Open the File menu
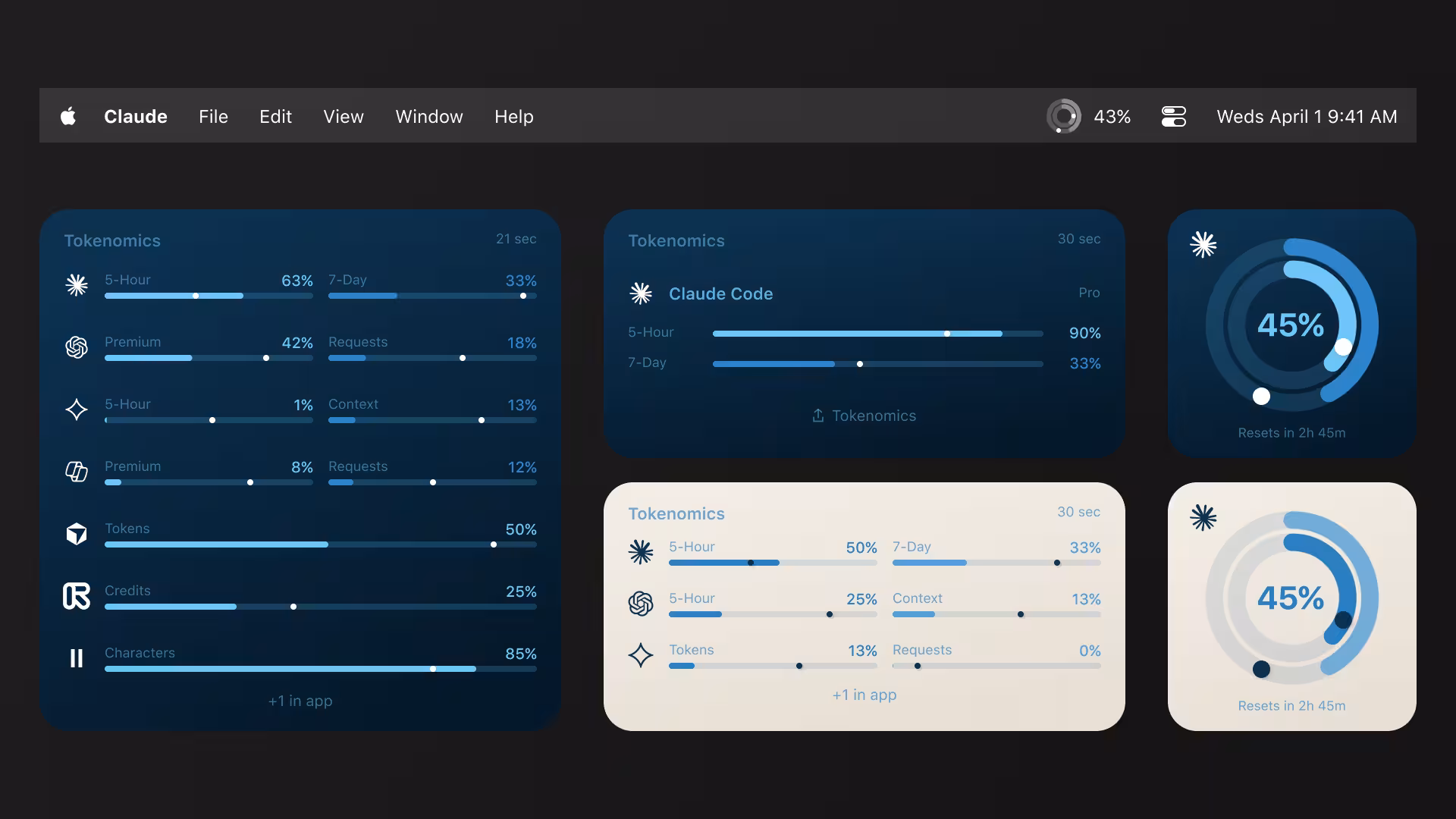Image resolution: width=1456 pixels, height=819 pixels. pyautogui.click(x=213, y=116)
